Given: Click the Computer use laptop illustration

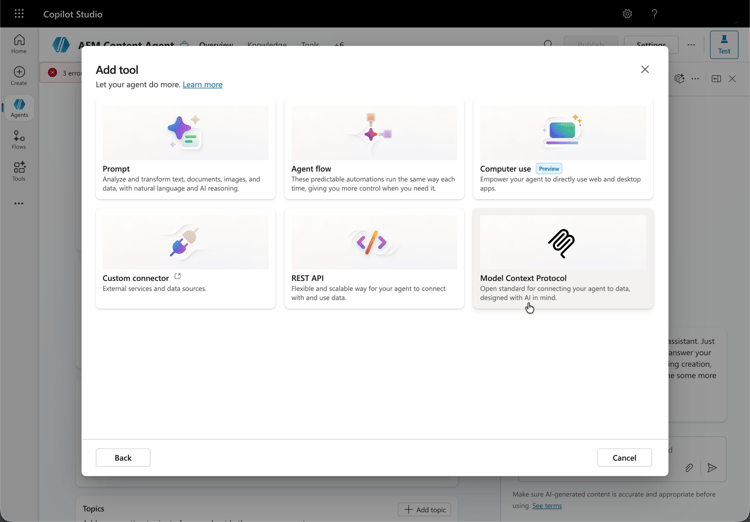Looking at the screenshot, I should (562, 130).
